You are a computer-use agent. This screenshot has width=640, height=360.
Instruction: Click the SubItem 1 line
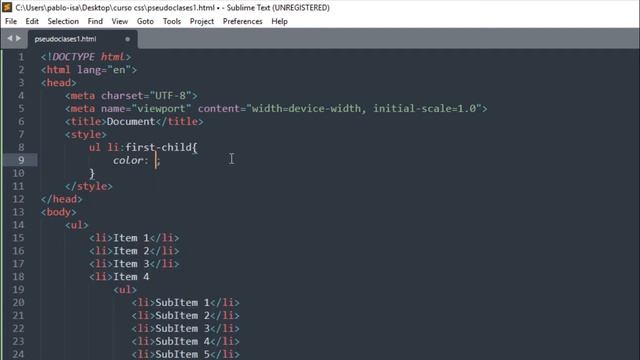pos(185,302)
